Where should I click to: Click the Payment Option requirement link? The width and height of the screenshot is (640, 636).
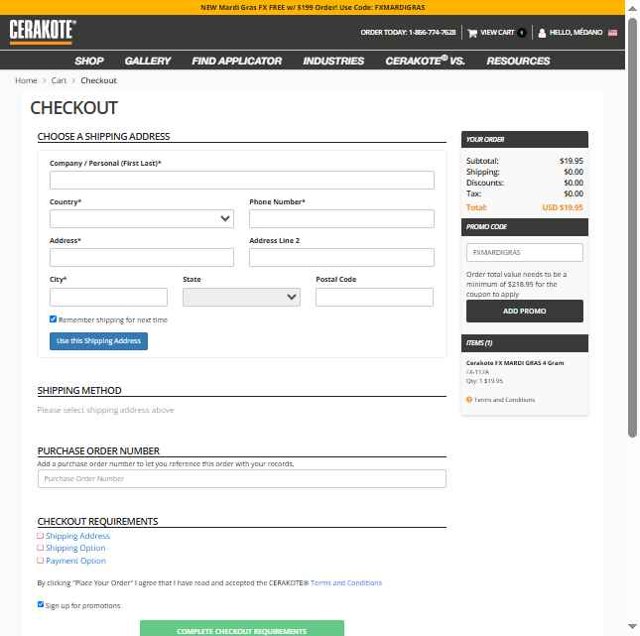click(x=76, y=560)
